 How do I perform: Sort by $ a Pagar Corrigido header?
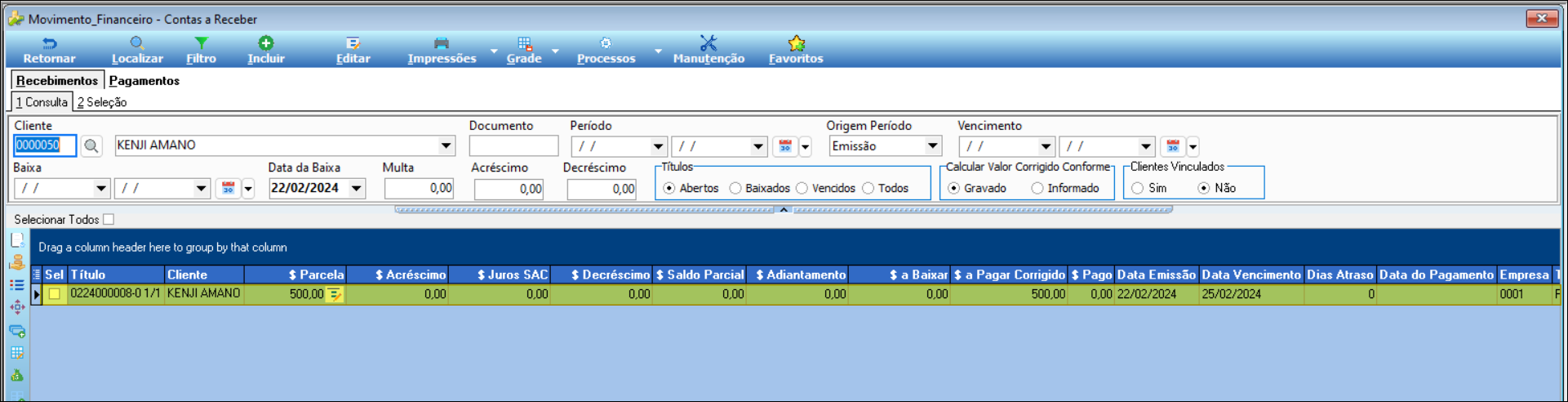click(1009, 275)
